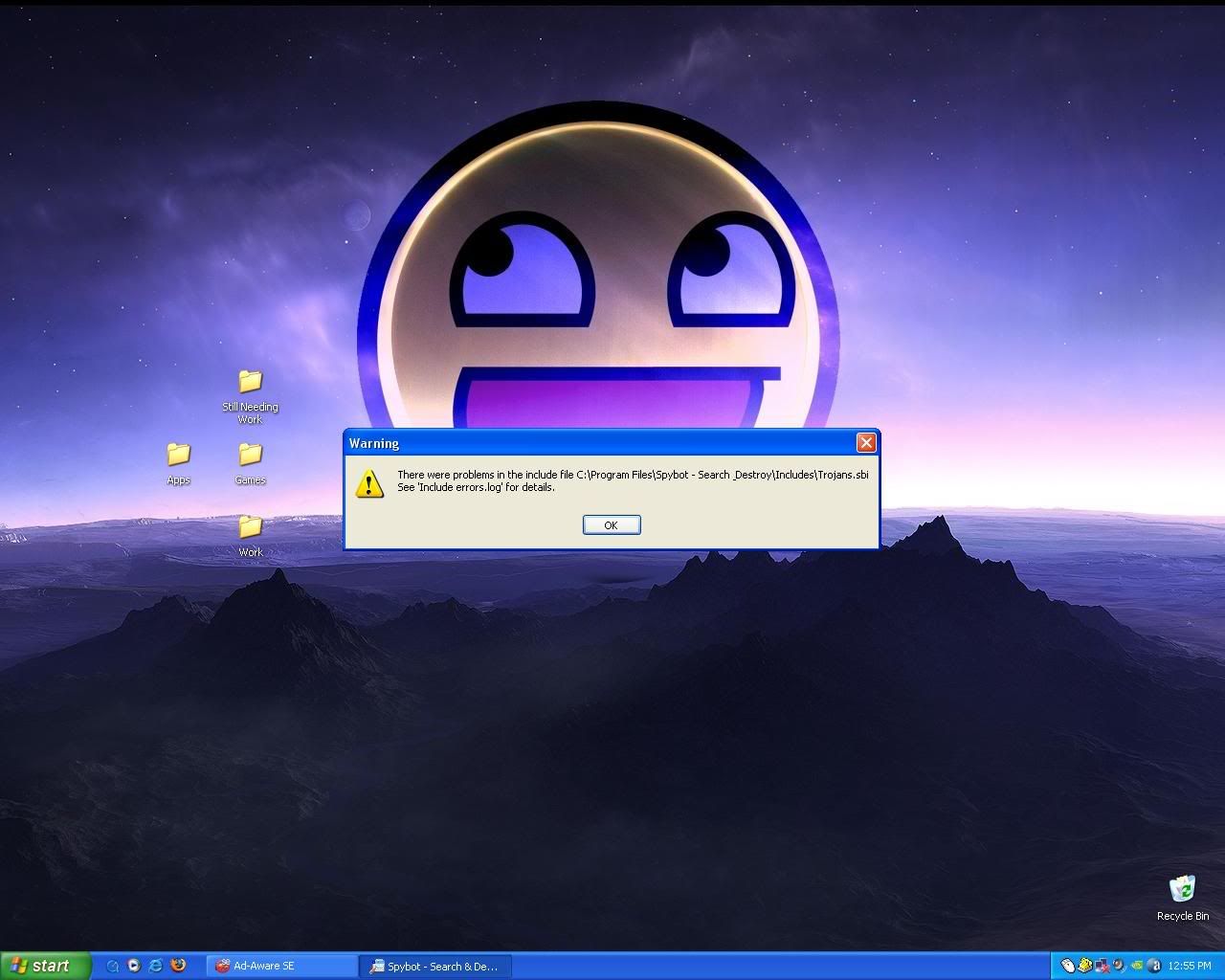Image resolution: width=1225 pixels, height=980 pixels.
Task: Close the Warning dialog with the X
Action: click(866, 442)
